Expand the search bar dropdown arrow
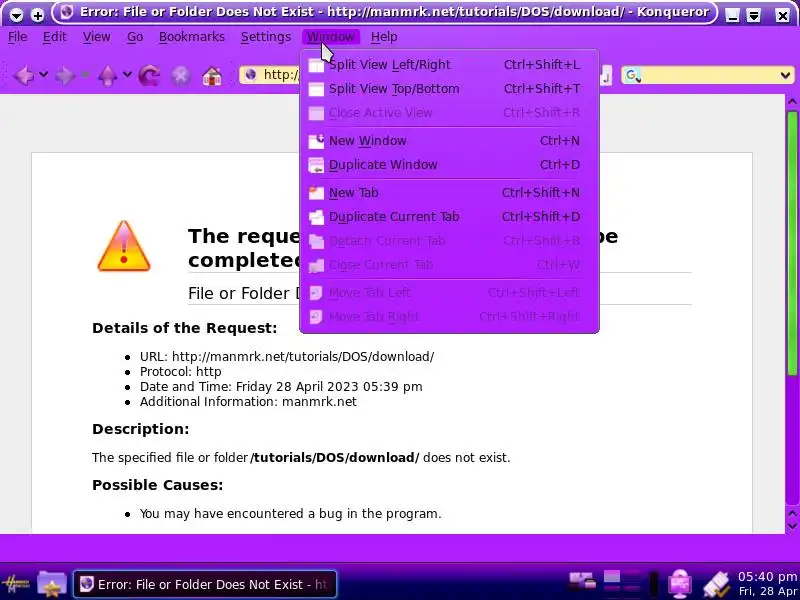Viewport: 800px width, 600px height. click(785, 76)
